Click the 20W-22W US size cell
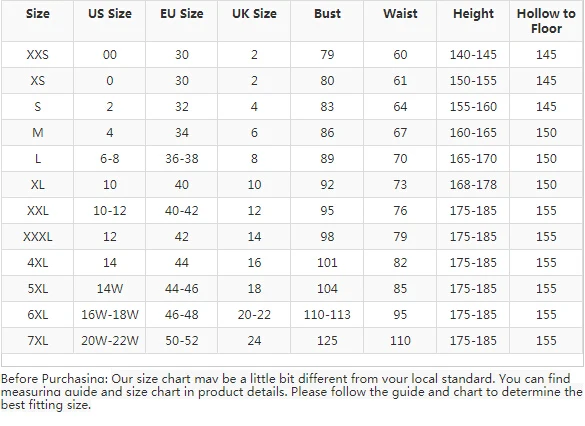 click(110, 341)
